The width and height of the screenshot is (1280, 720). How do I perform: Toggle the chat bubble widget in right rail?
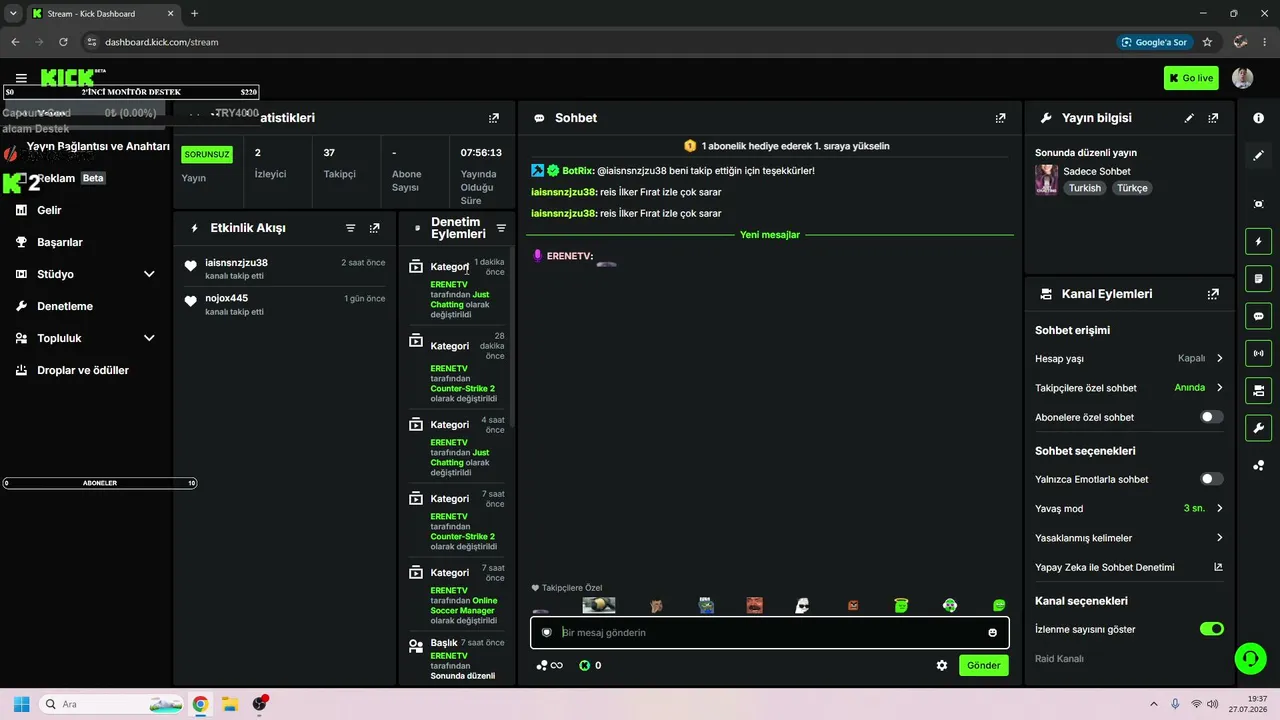[x=1258, y=316]
